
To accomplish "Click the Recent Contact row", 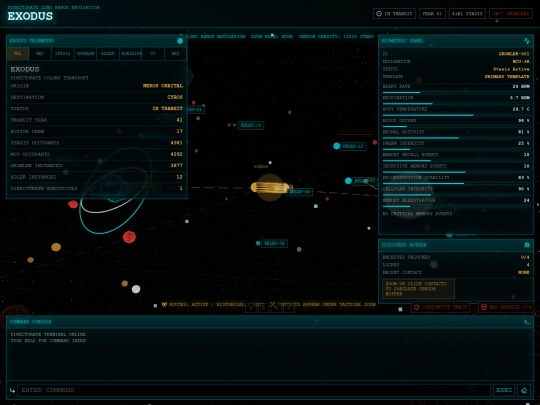I will [456, 272].
